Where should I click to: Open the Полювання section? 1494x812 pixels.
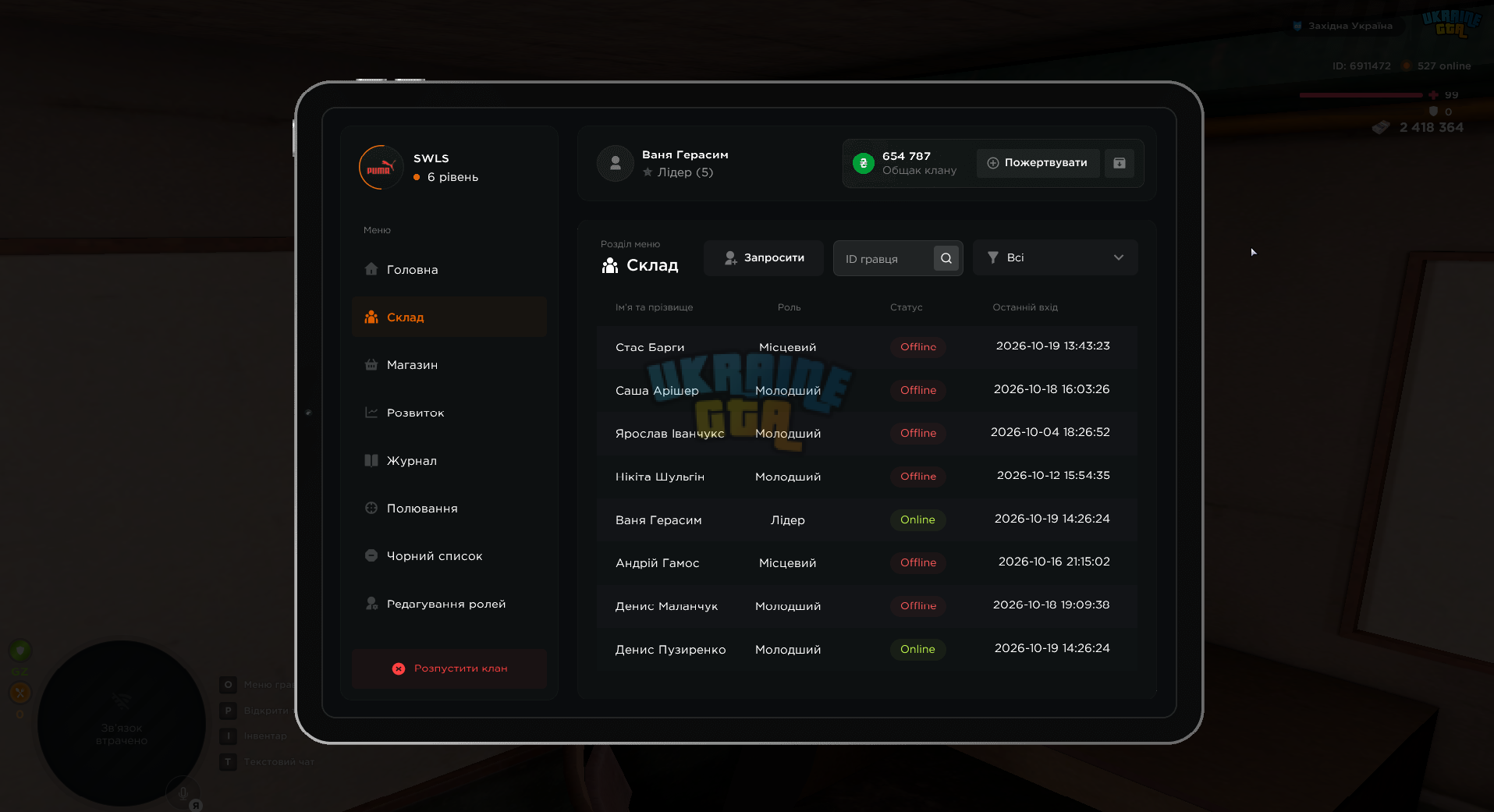[449, 509]
